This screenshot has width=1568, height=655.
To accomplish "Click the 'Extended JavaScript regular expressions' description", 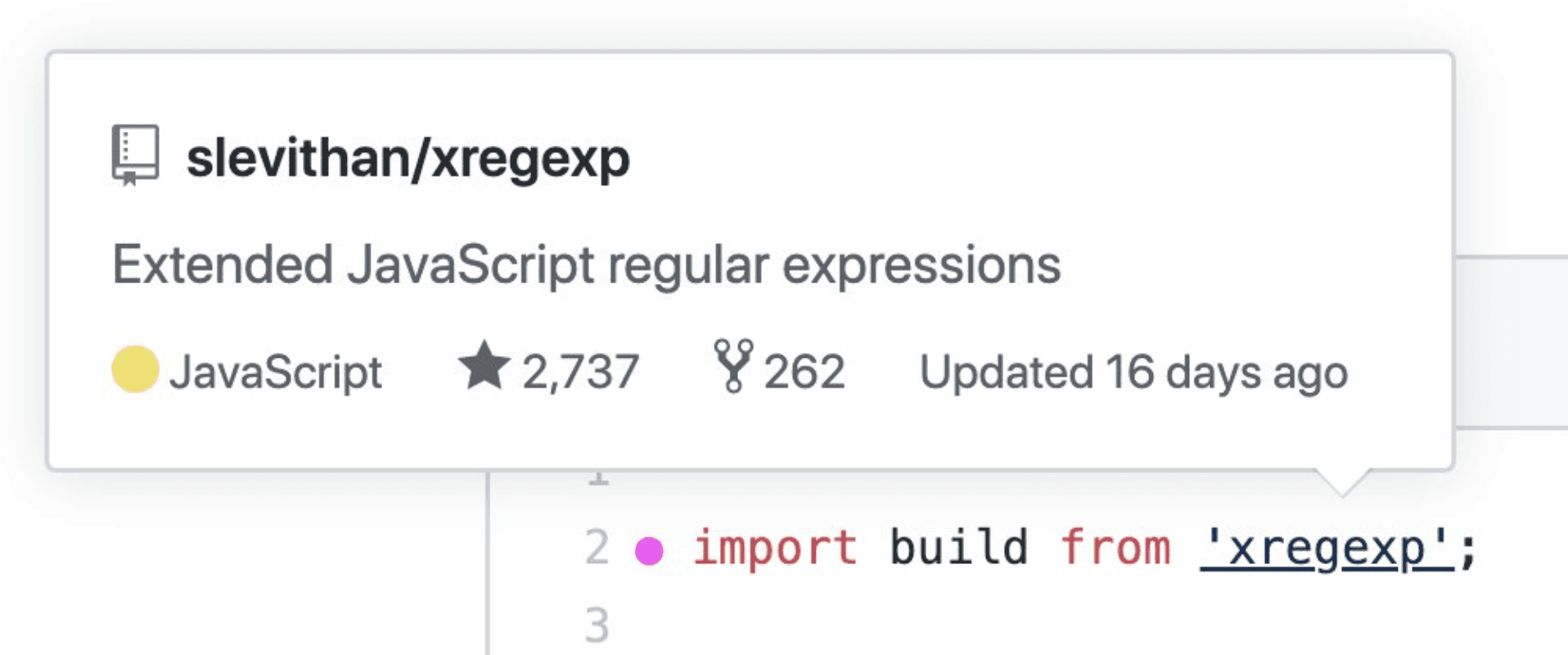I will pos(586,264).
